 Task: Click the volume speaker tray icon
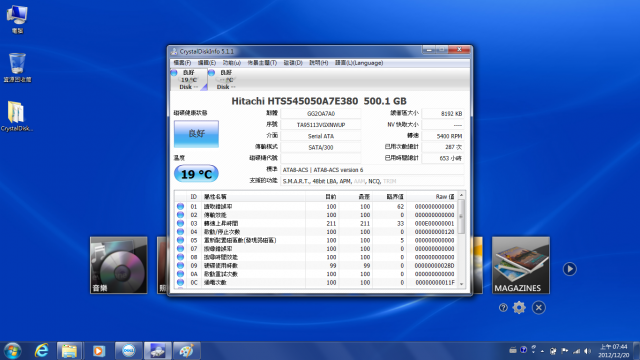[587, 351]
